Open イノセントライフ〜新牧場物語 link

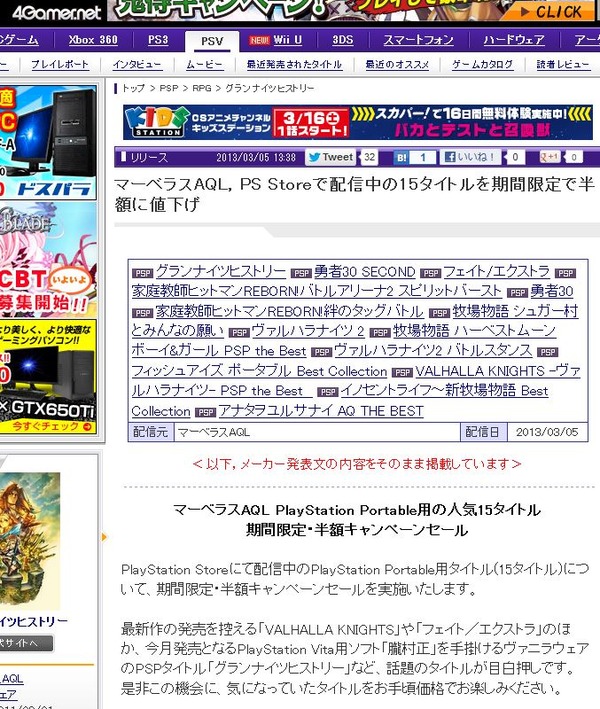tap(444, 390)
